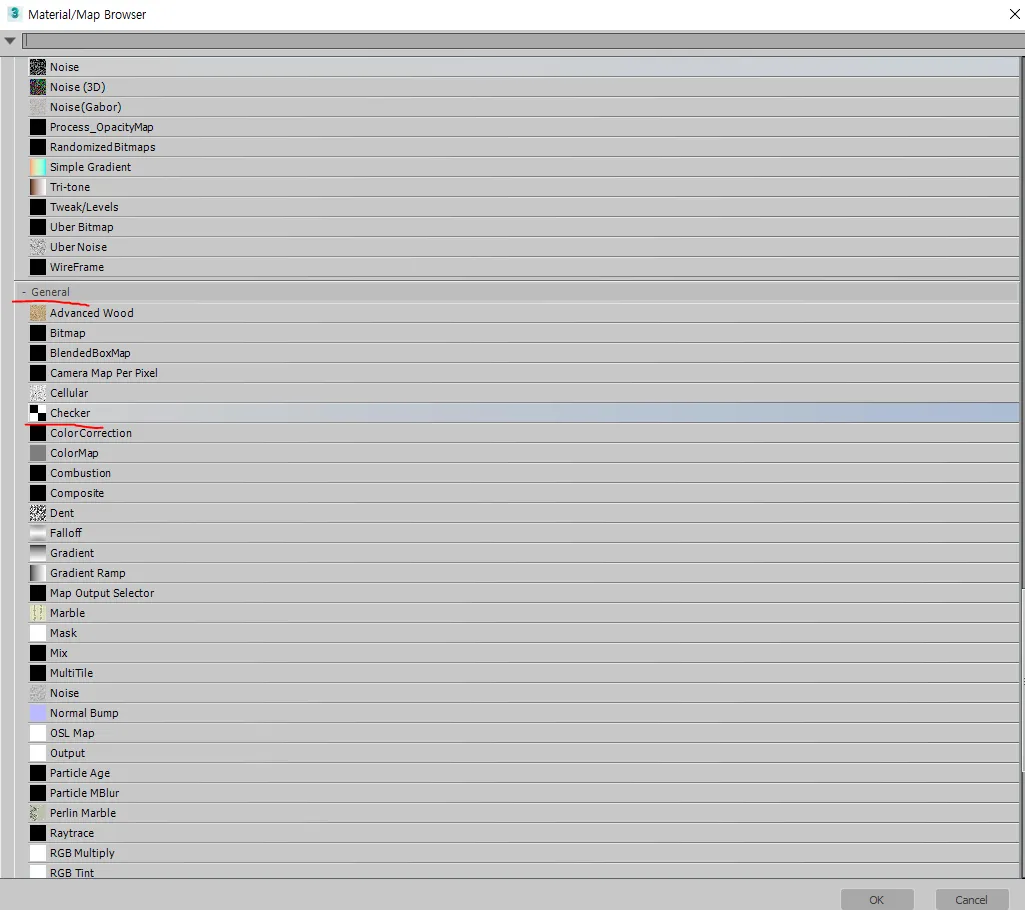Click the Dent map thumbnail icon
The height and width of the screenshot is (910, 1025).
click(38, 513)
